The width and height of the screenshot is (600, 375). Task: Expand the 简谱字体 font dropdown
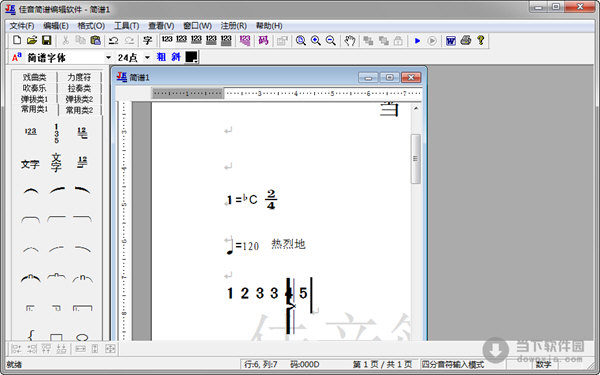pos(108,57)
